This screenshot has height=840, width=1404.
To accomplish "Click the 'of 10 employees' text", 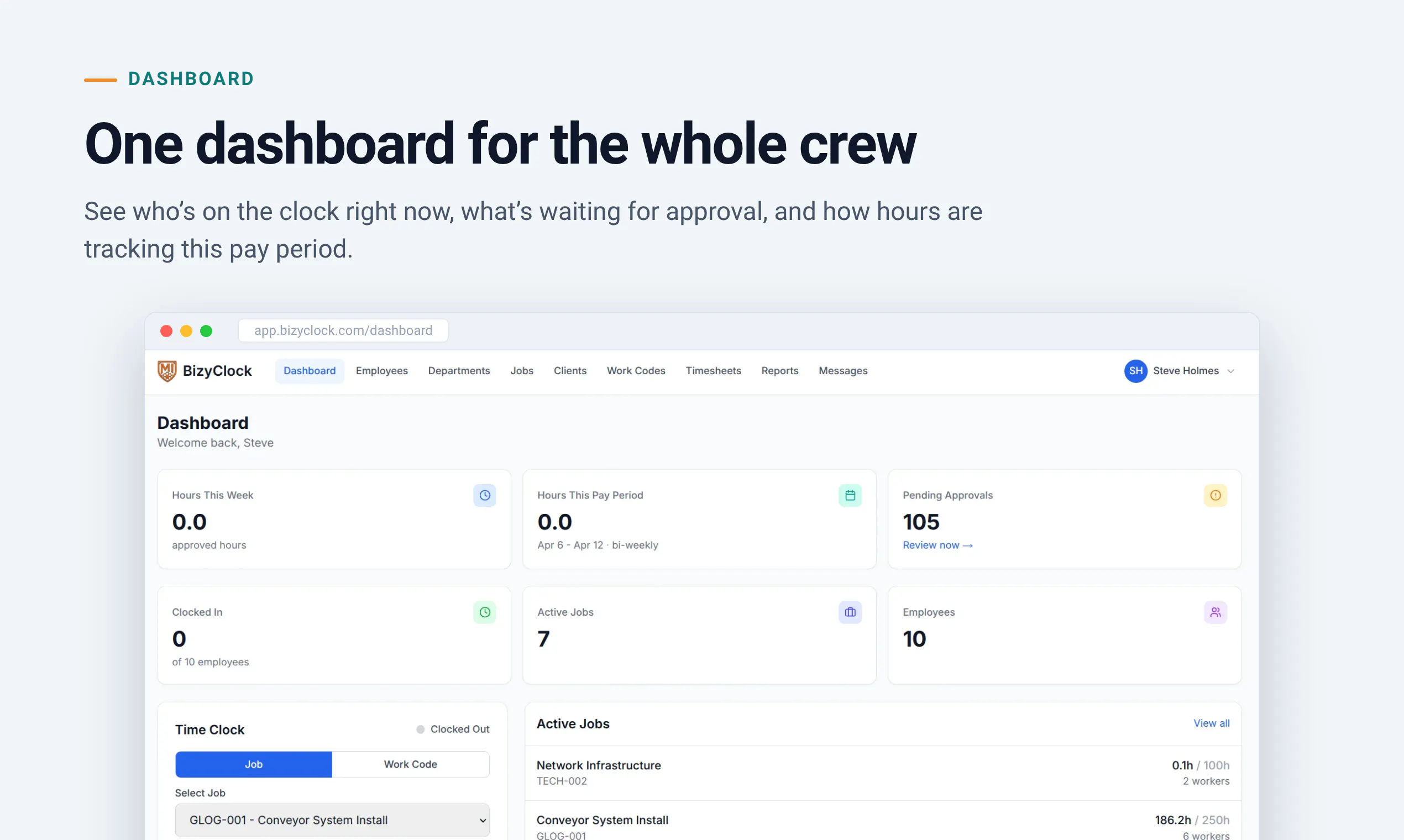I will pyautogui.click(x=211, y=662).
